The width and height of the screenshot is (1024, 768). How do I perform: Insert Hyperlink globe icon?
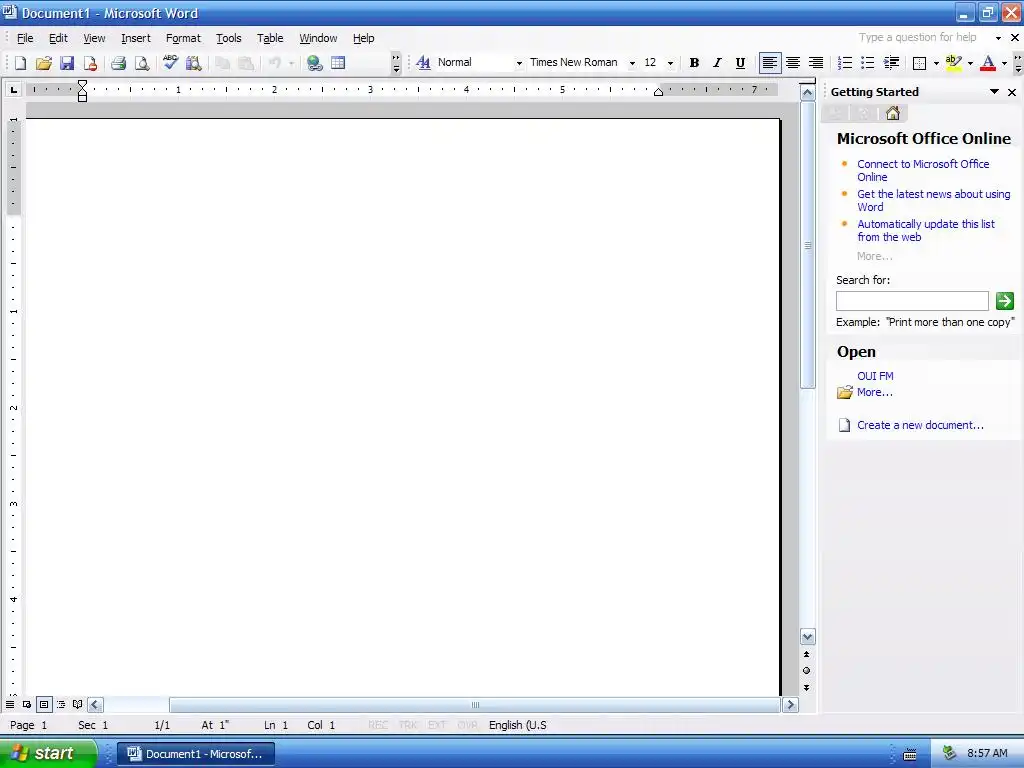point(314,63)
